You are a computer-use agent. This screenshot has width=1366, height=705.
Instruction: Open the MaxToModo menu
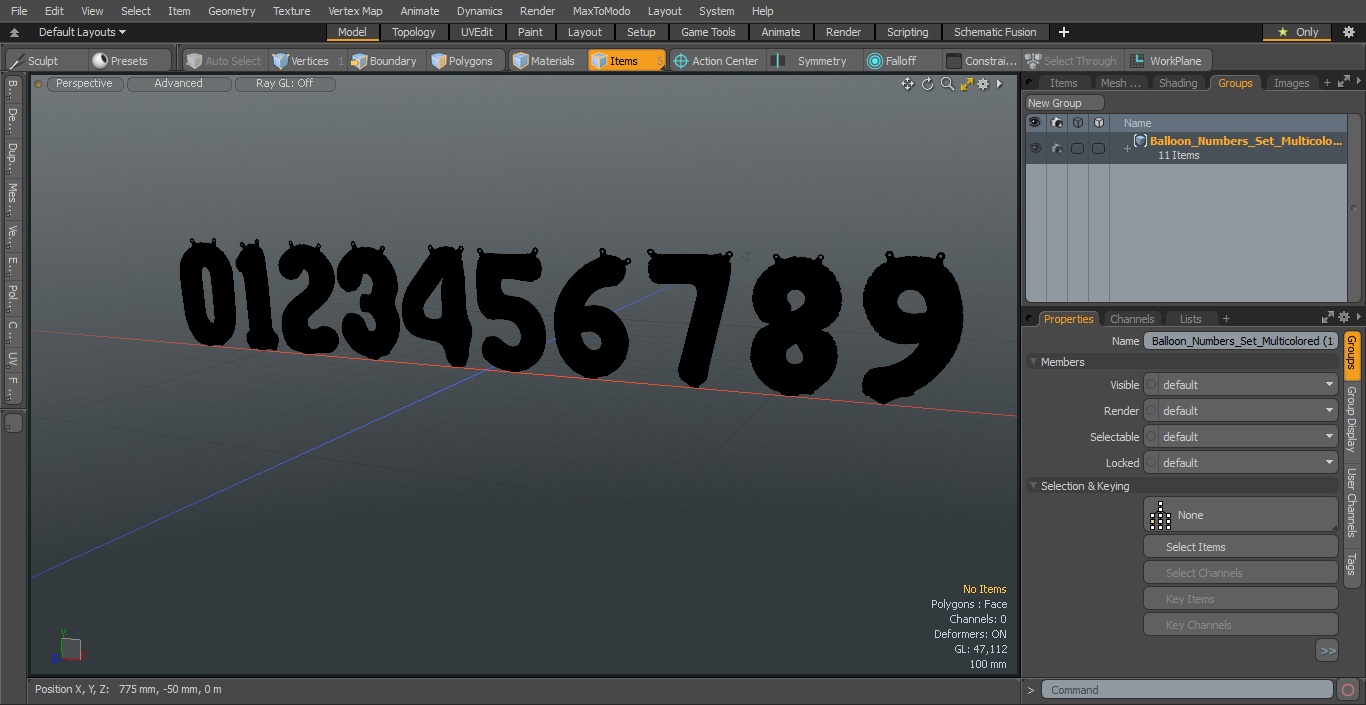(601, 11)
